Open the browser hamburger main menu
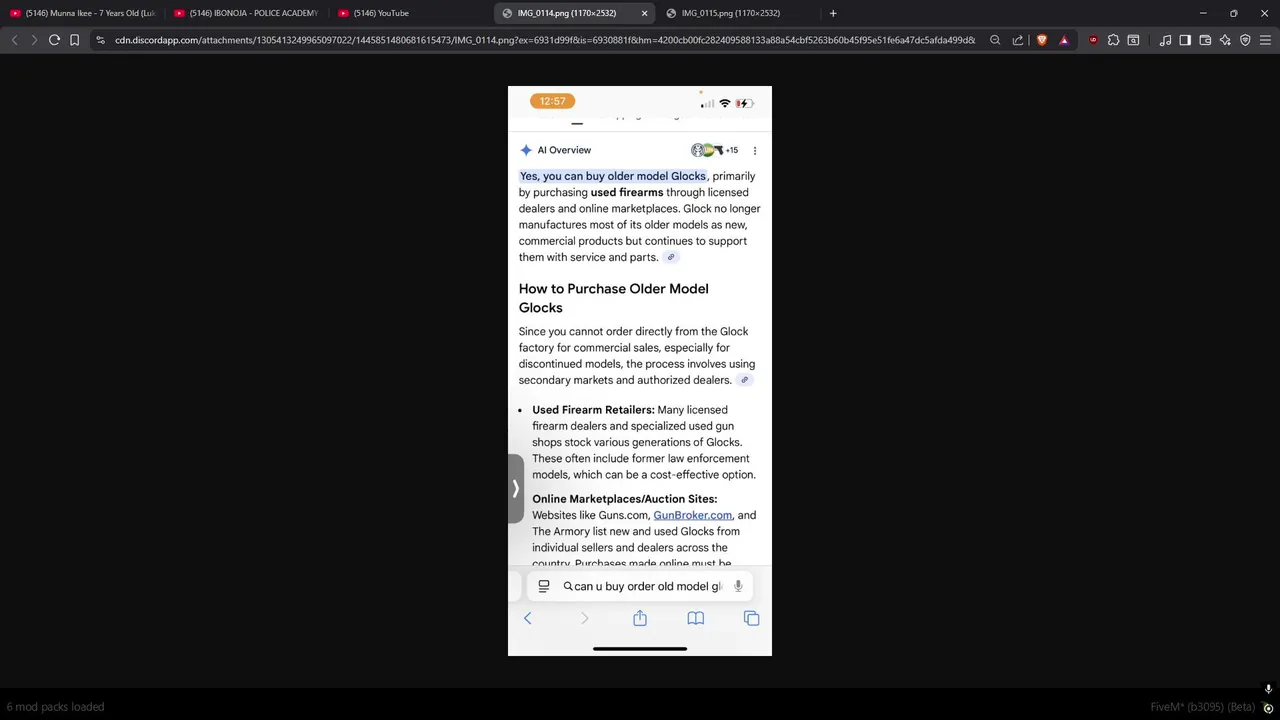 (1265, 40)
